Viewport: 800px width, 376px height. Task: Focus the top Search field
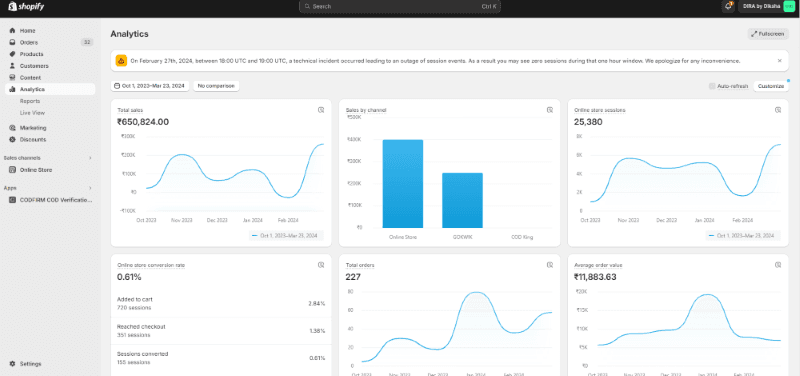pos(400,6)
